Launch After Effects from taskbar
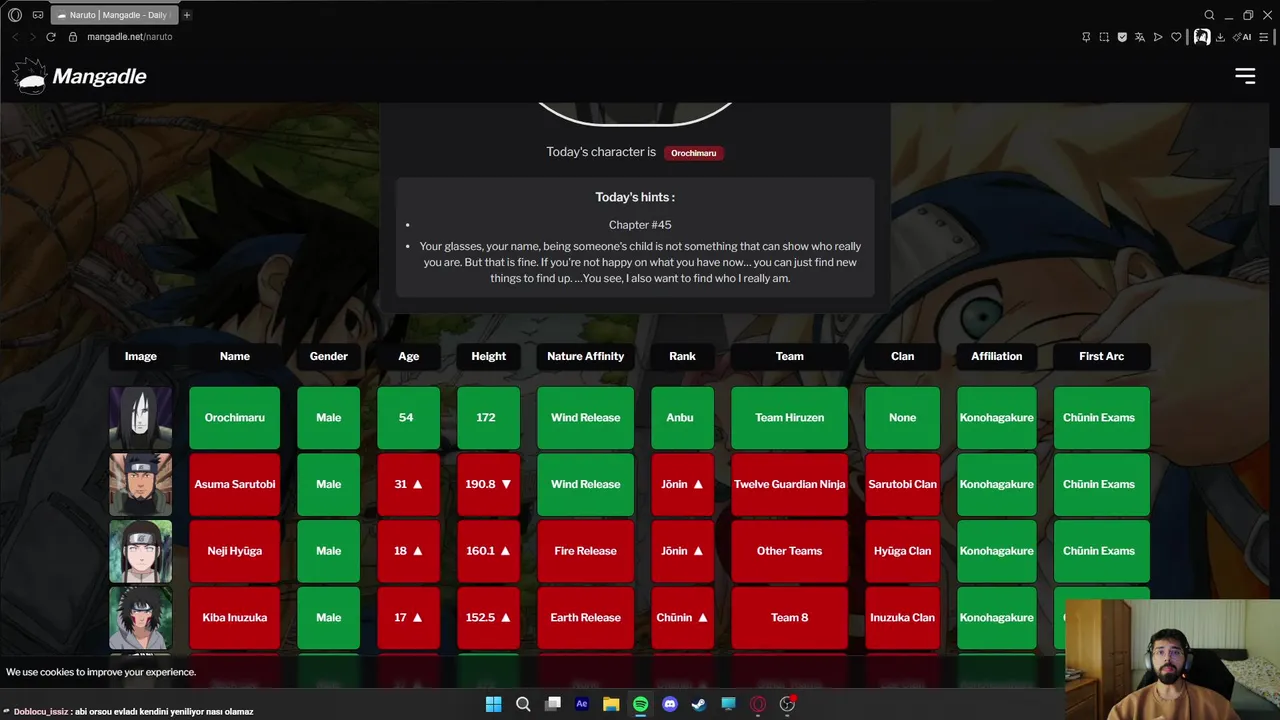The width and height of the screenshot is (1280, 720). pos(582,704)
